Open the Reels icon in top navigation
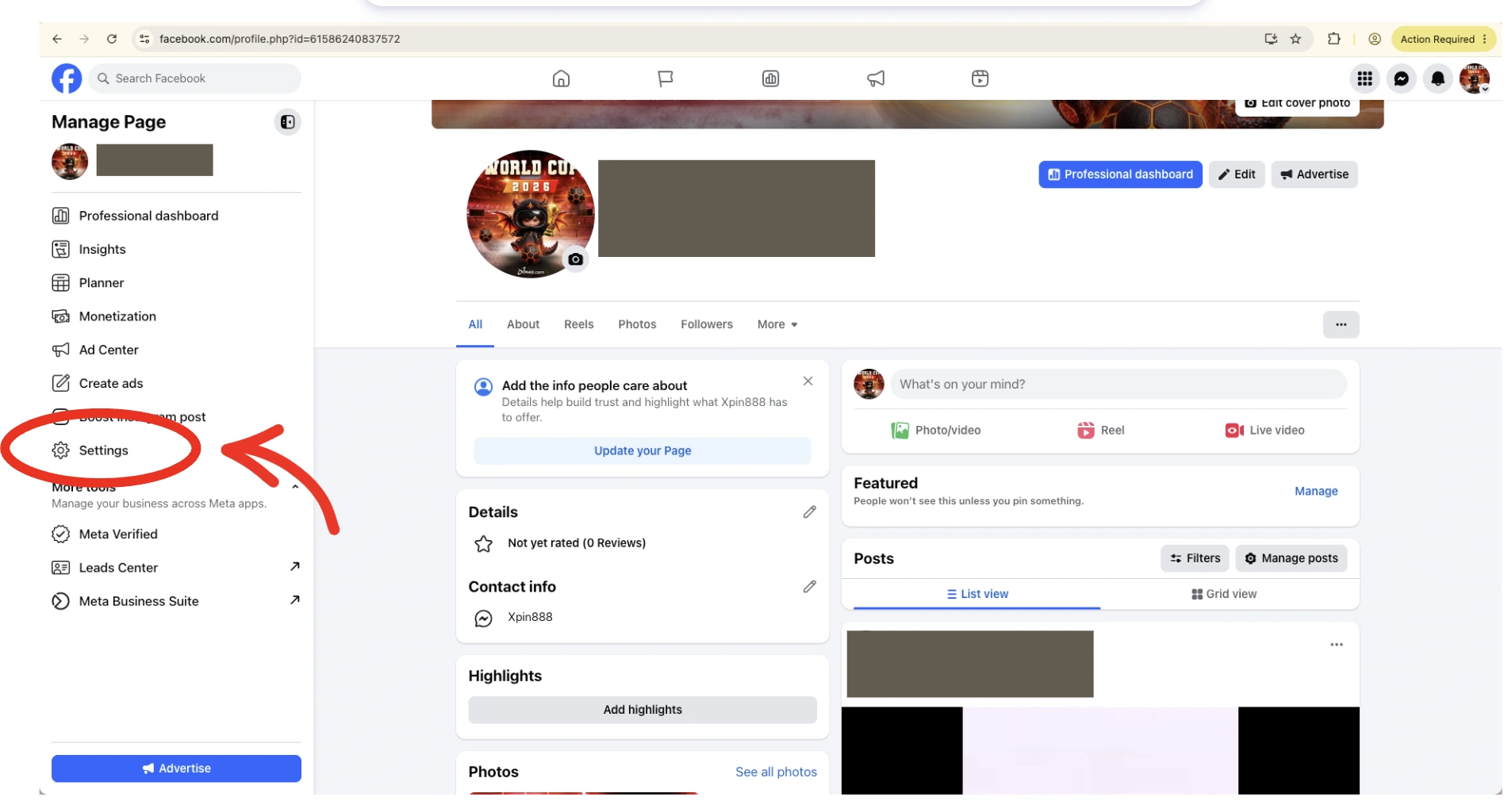This screenshot has width=1512, height=801. coord(980,79)
